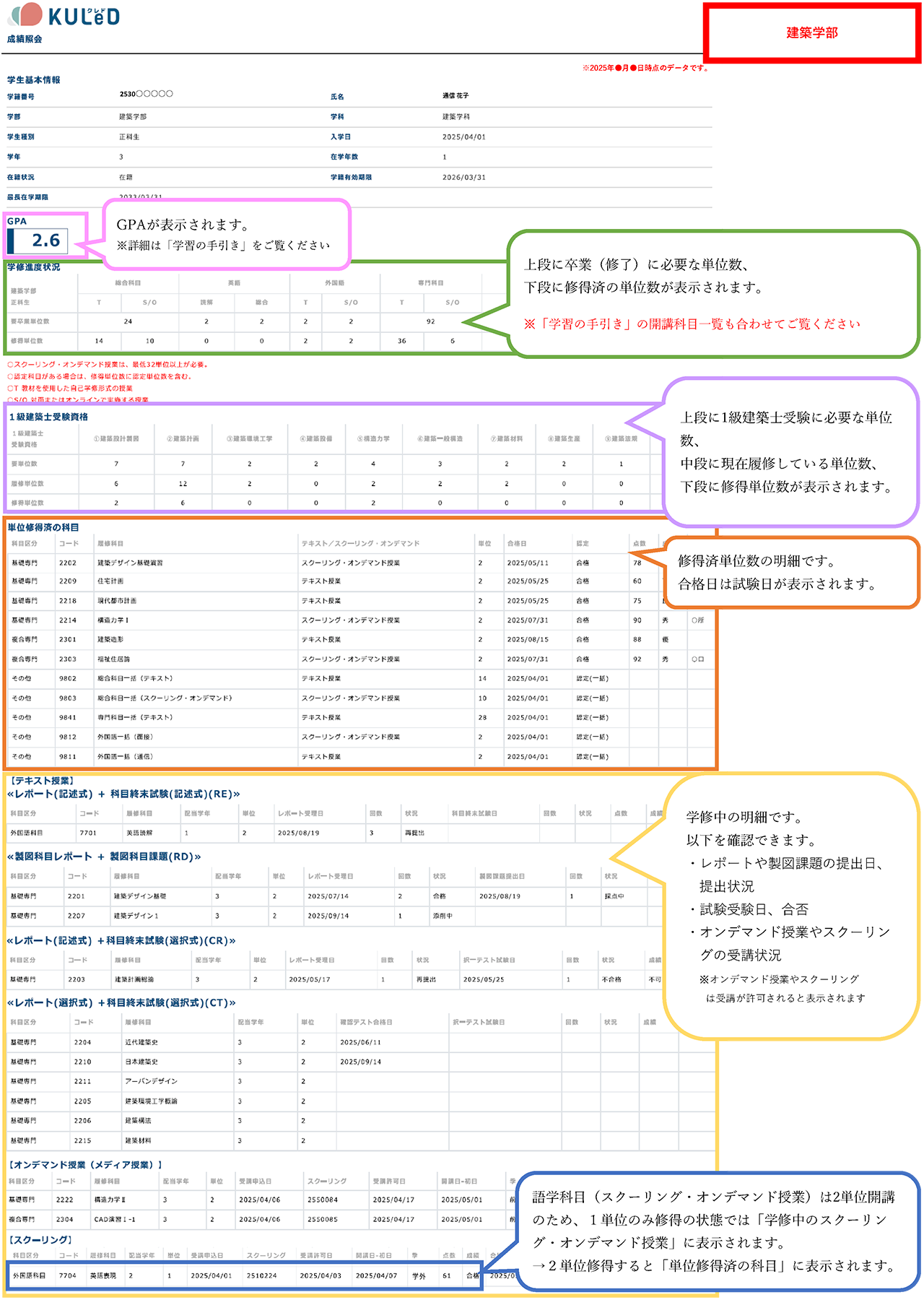
Task: Click the blue bar beside the GPA score
Action: (11, 241)
